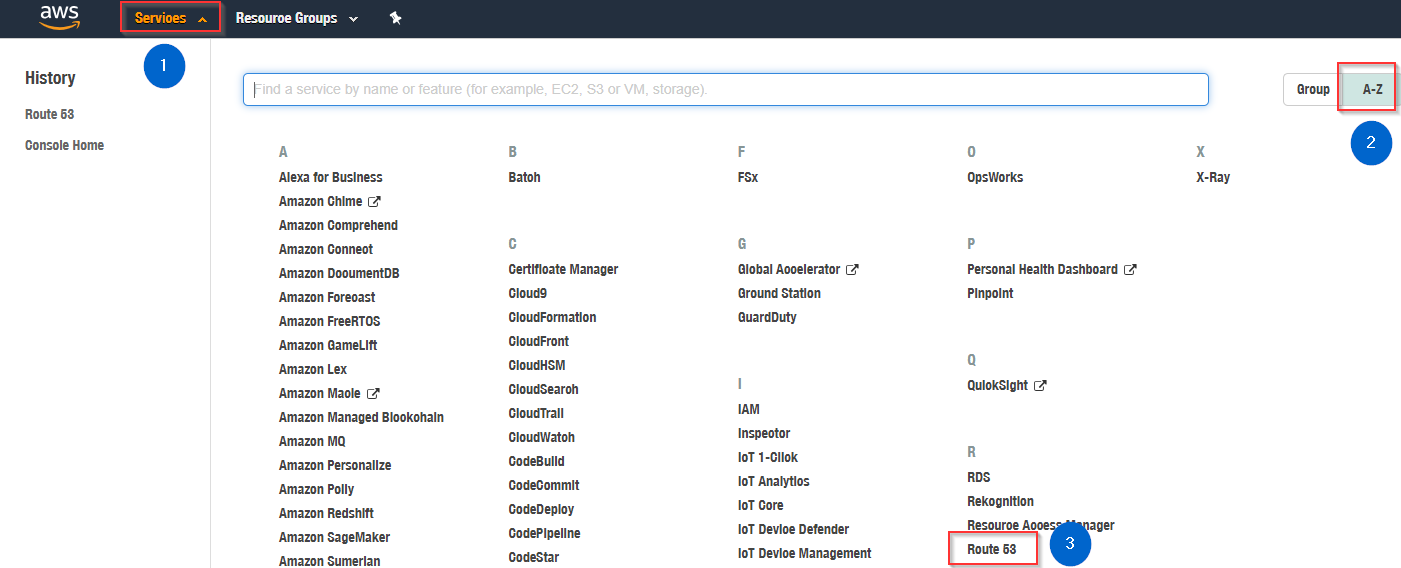Open the X-Ray service
Image resolution: width=1401 pixels, height=568 pixels.
point(1213,177)
